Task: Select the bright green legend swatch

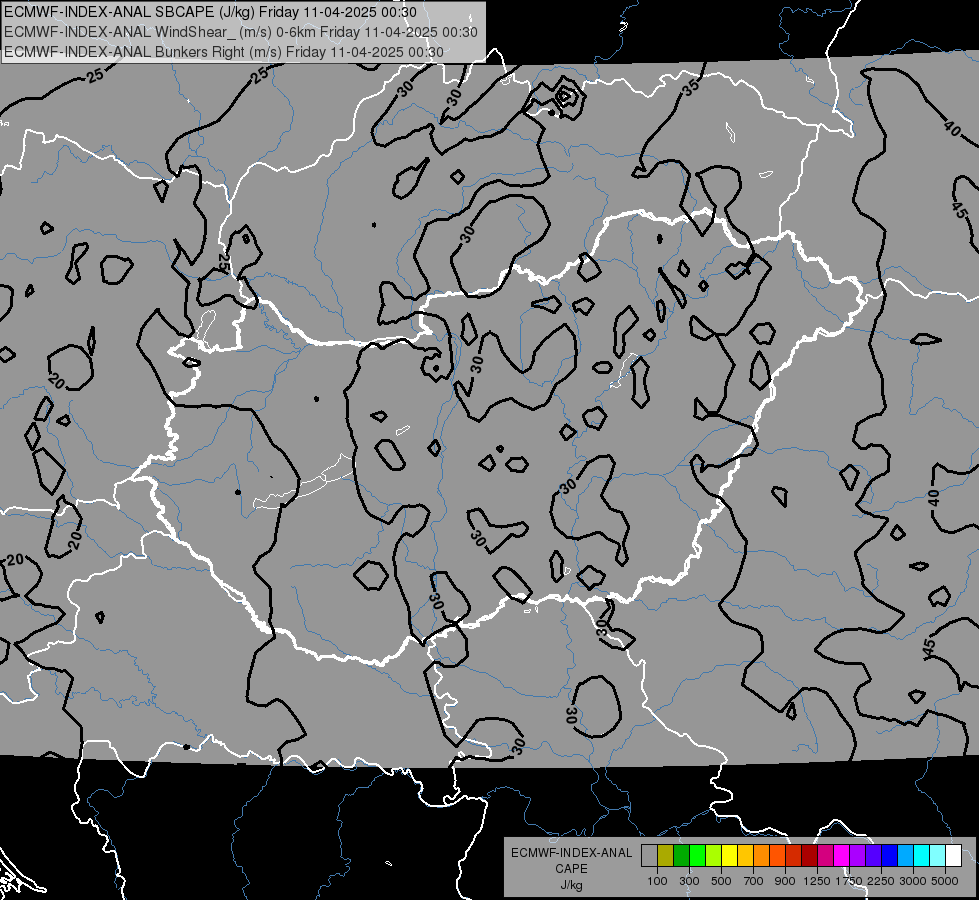Action: [697, 856]
